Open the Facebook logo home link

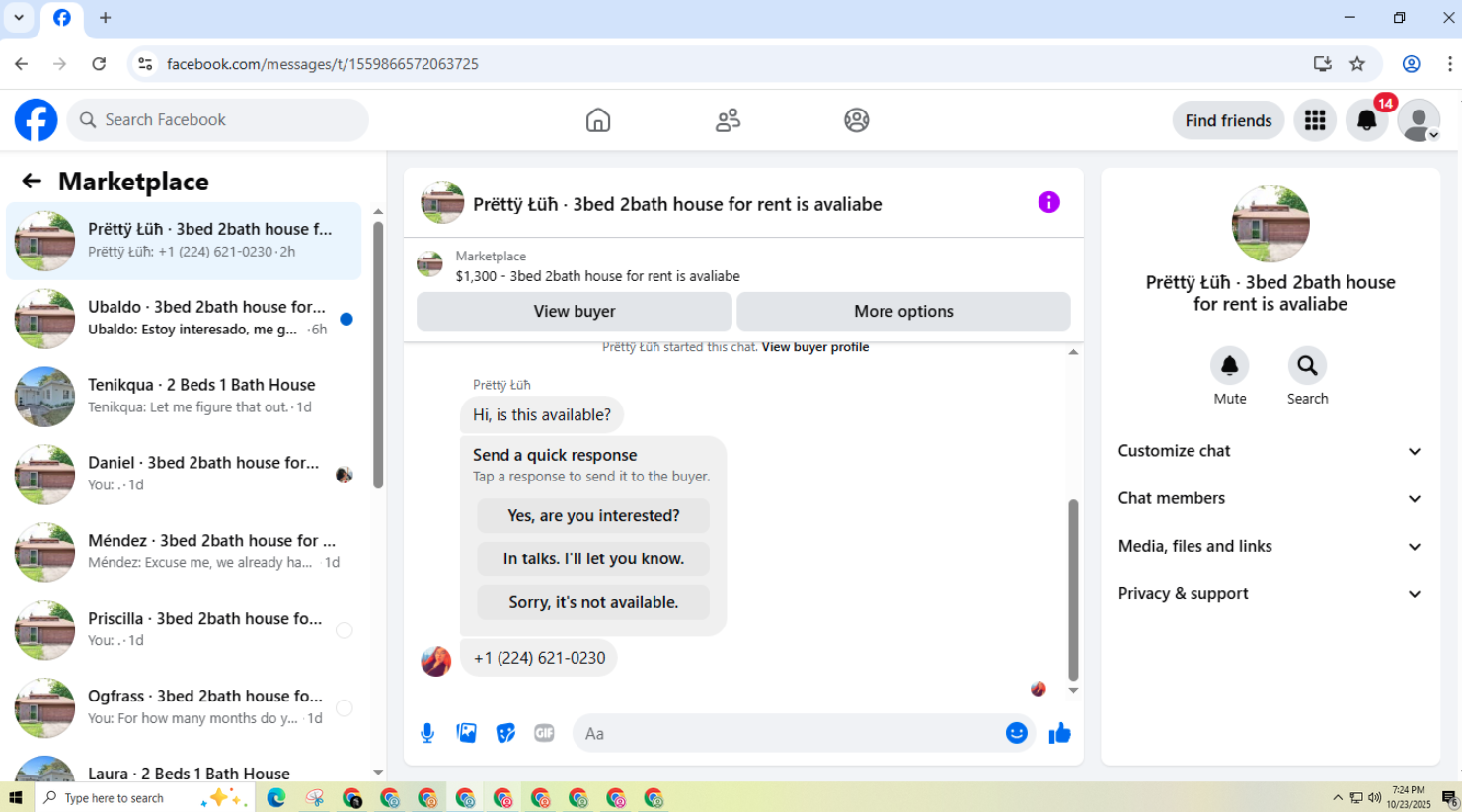pyautogui.click(x=37, y=120)
